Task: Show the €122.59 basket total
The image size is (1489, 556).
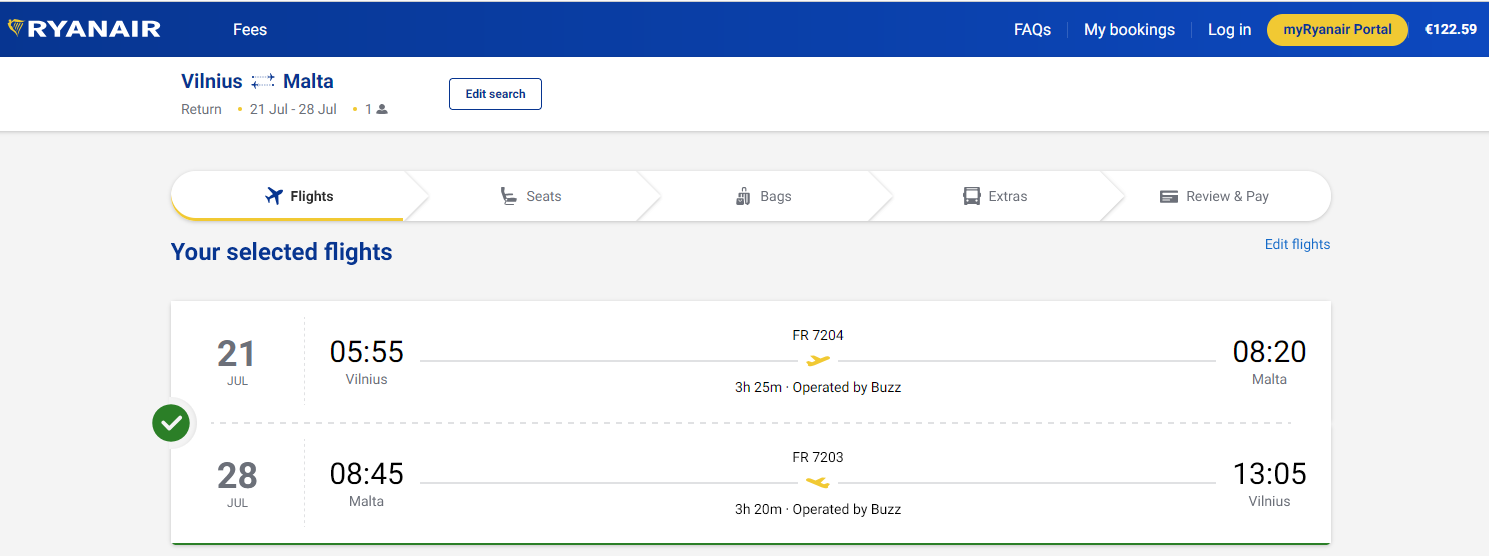Action: pyautogui.click(x=1450, y=29)
